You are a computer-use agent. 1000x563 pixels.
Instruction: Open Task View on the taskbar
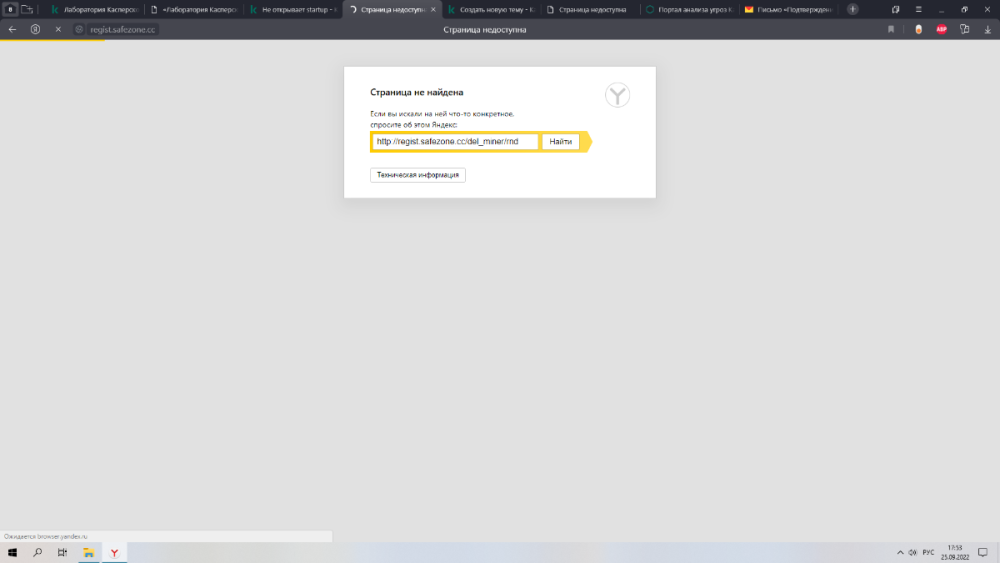tap(62, 553)
